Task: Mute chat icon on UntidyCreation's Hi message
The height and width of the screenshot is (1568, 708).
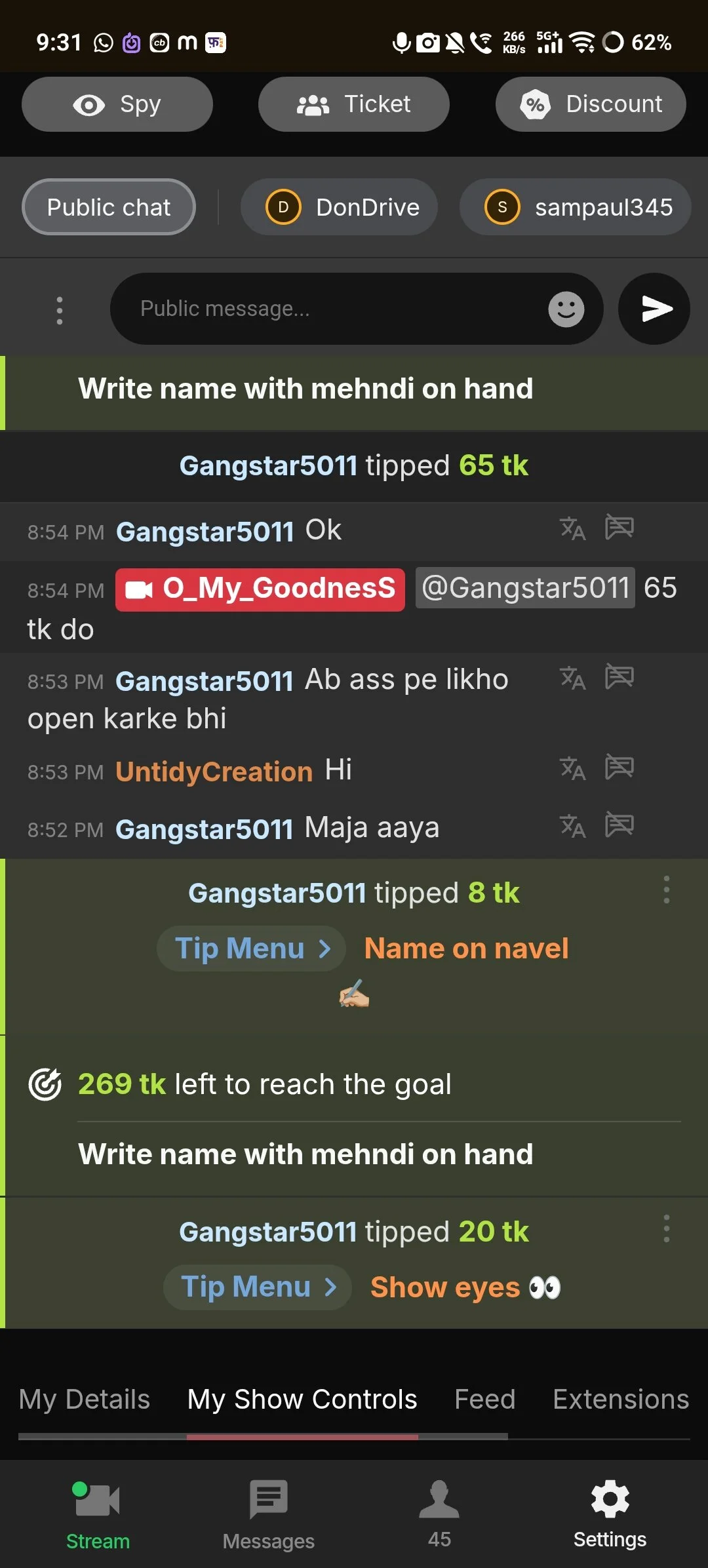Action: click(x=619, y=767)
